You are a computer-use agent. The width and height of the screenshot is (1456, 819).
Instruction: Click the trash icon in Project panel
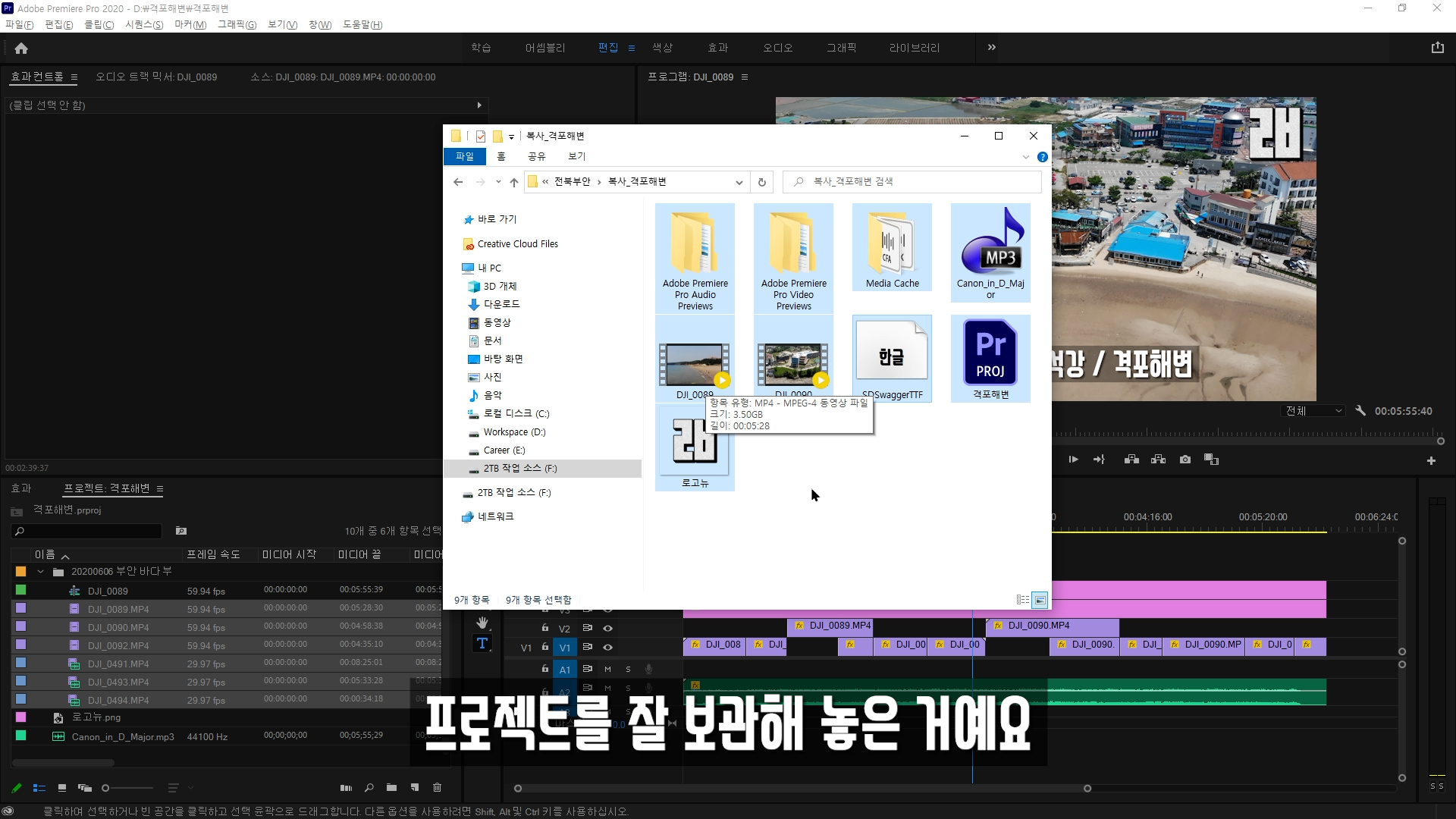coord(437,788)
